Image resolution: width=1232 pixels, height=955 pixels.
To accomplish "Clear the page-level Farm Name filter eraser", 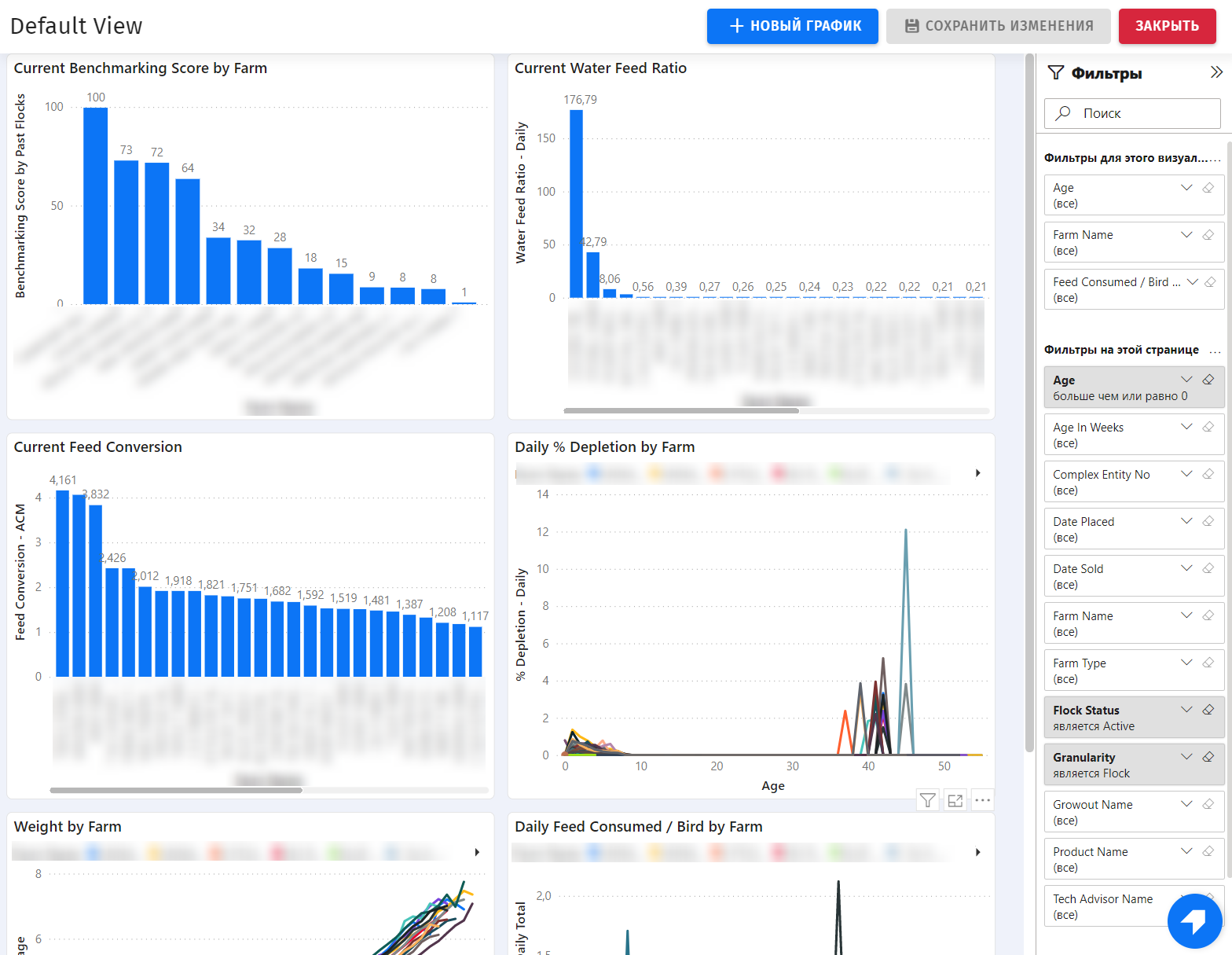I will pos(1208,615).
